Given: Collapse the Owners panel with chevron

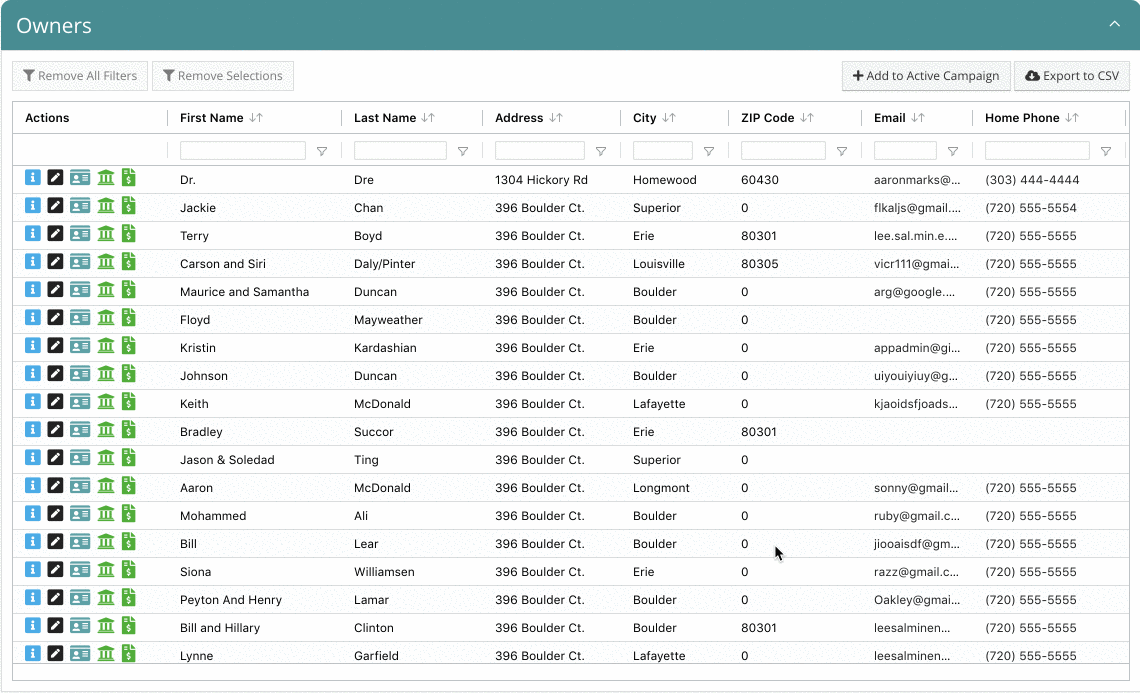Looking at the screenshot, I should [1115, 25].
